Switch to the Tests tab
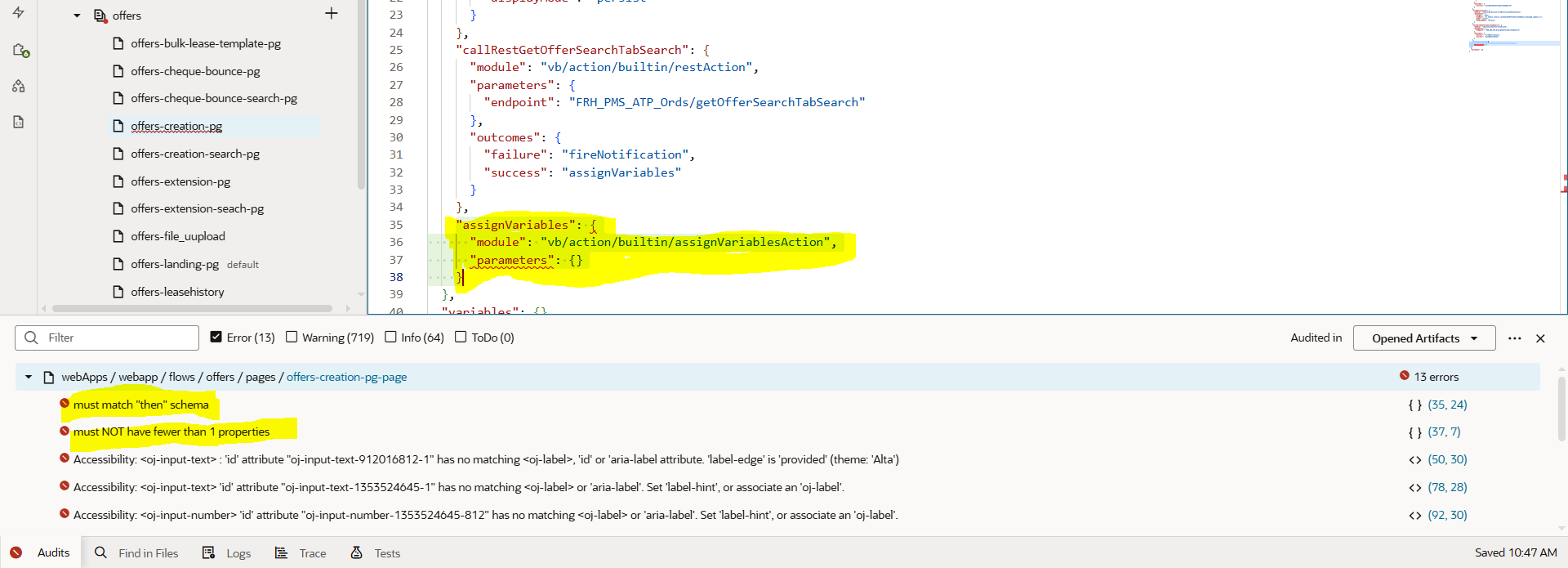 376,552
